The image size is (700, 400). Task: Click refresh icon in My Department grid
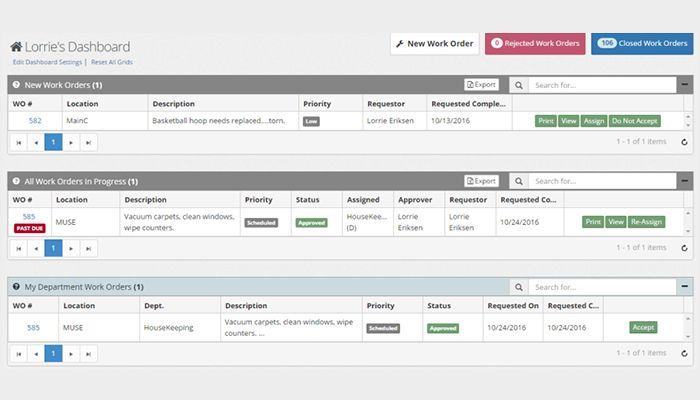click(x=684, y=353)
